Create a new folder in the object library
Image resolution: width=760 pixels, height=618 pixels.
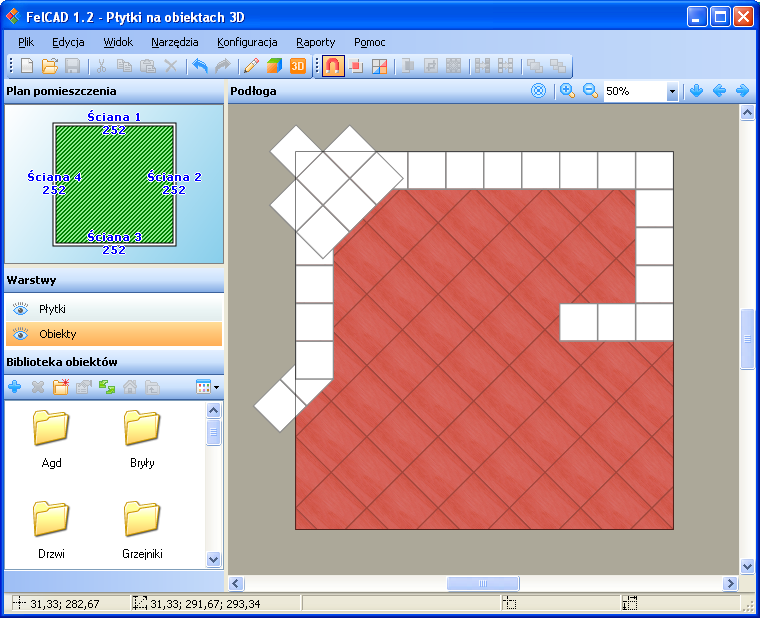(60, 386)
